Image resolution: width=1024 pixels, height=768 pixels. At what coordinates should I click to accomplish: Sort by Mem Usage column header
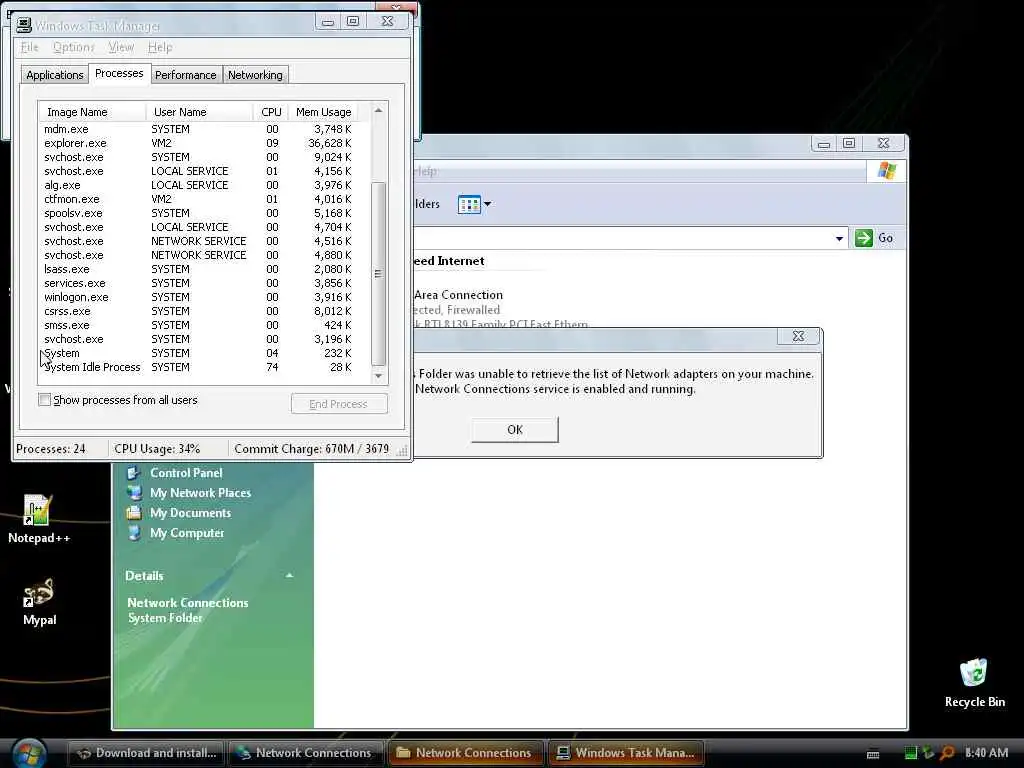point(323,112)
